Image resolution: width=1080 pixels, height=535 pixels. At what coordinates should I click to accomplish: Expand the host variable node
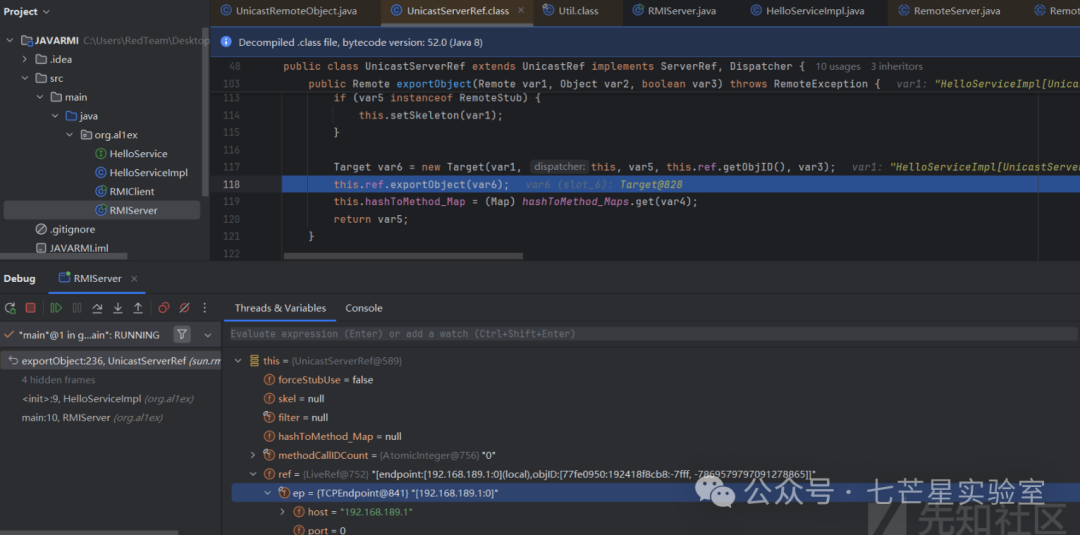pos(282,512)
